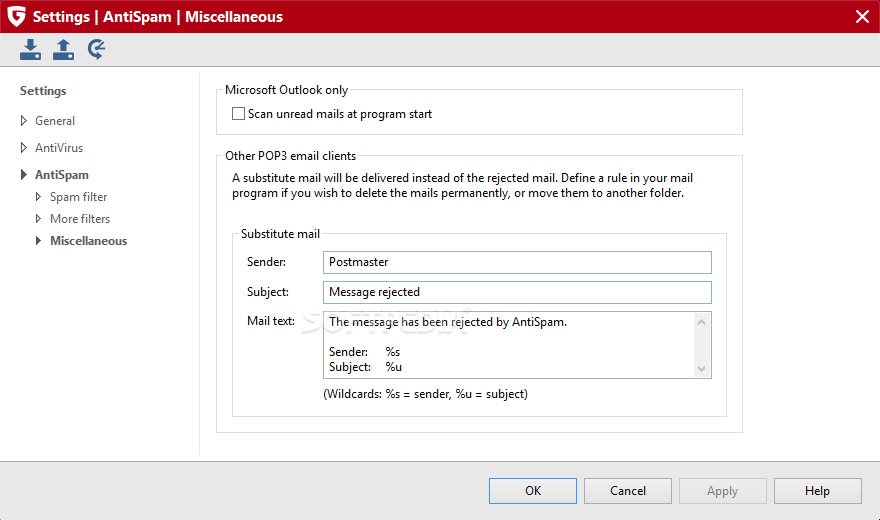Click the load settings download icon

pos(30,49)
